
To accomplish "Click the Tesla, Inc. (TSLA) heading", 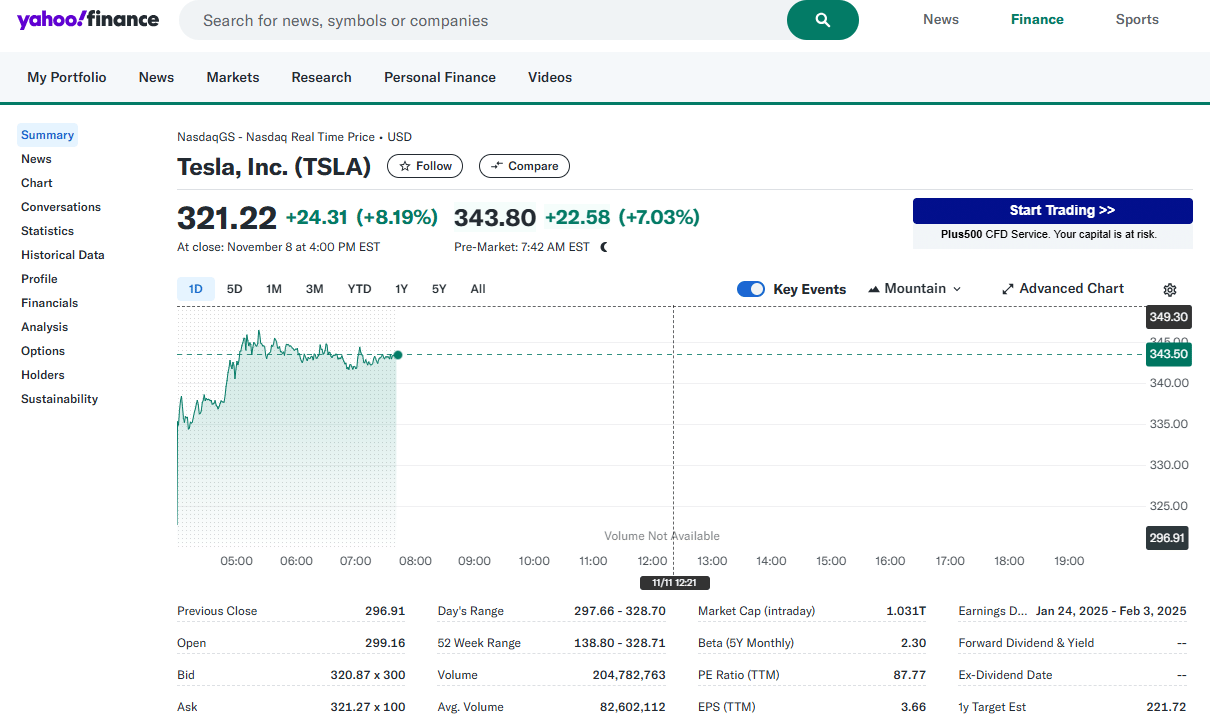I will pos(274,167).
